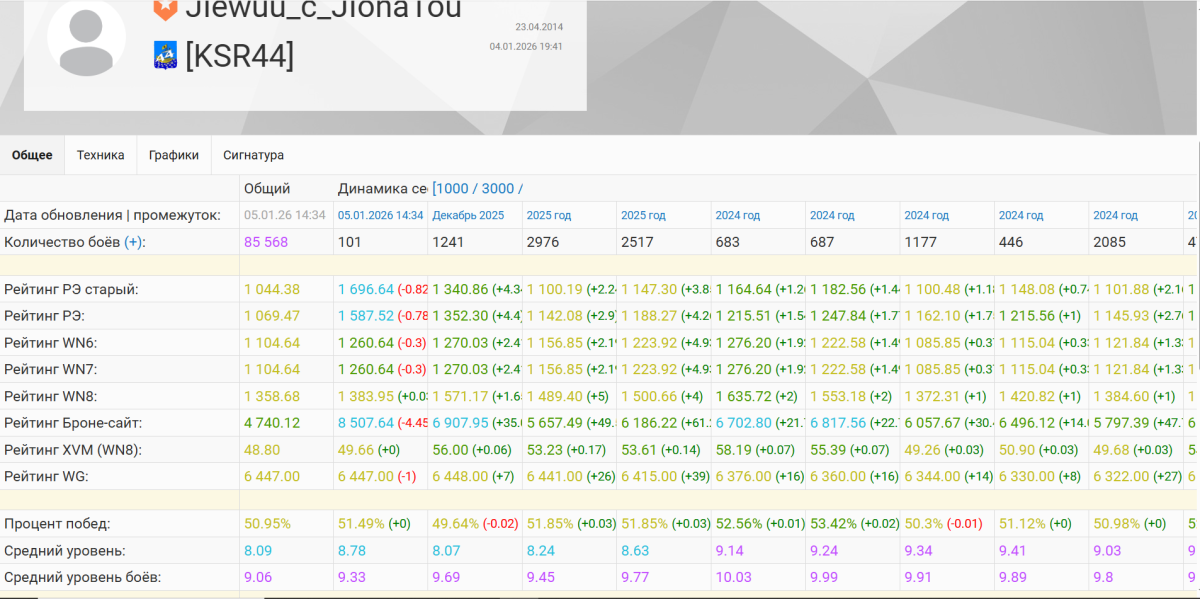Switch to the Графики tab

[x=174, y=155]
